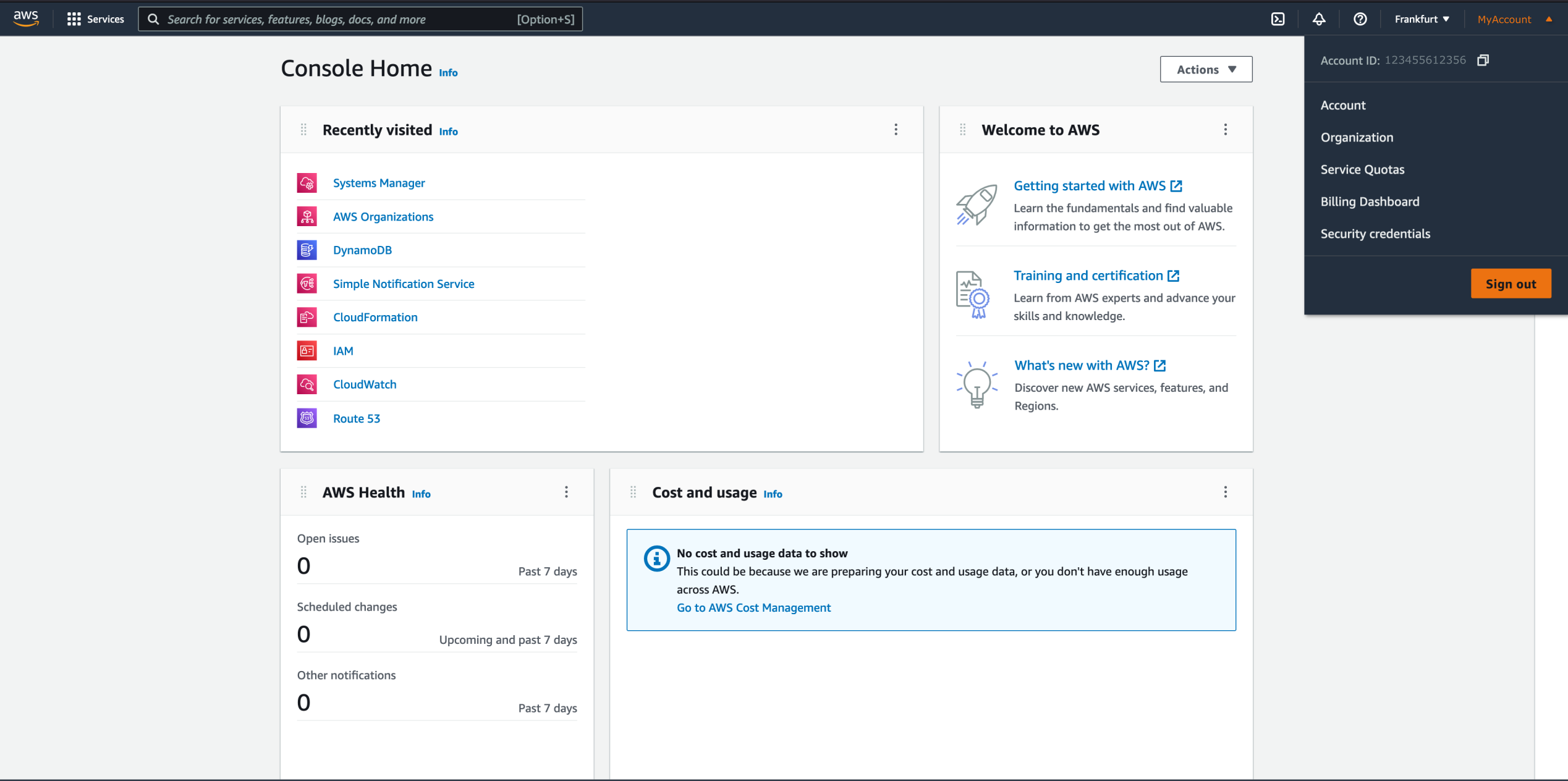
Task: Open the help question mark icon
Action: (x=1360, y=19)
